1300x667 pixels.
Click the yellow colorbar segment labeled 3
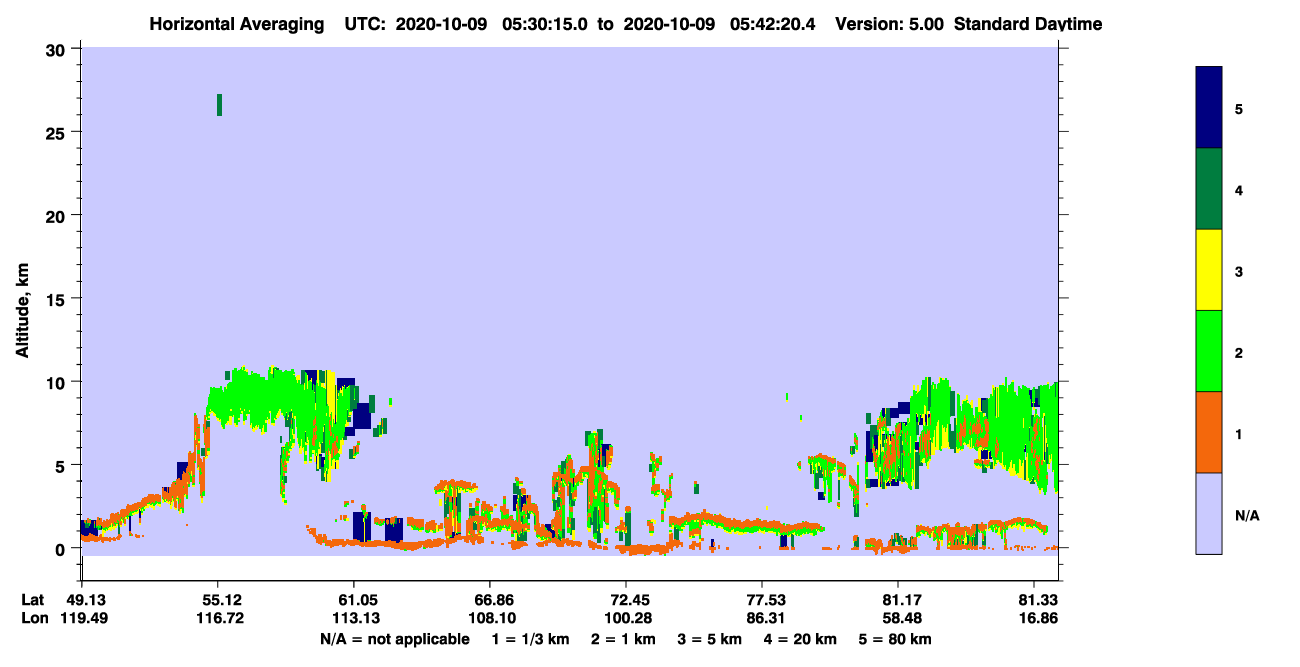pyautogui.click(x=1209, y=270)
